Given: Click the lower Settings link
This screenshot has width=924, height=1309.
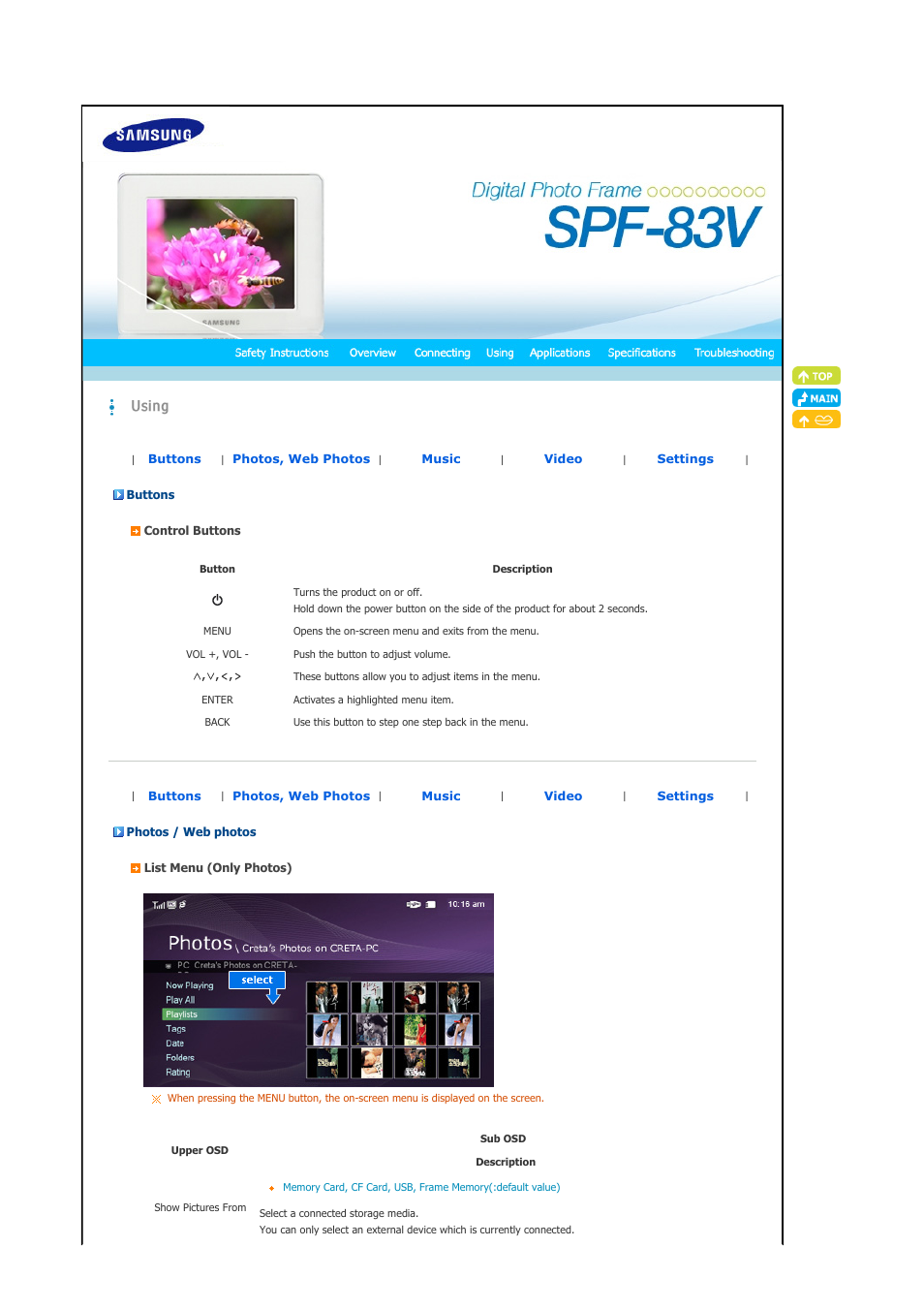Looking at the screenshot, I should pyautogui.click(x=685, y=796).
